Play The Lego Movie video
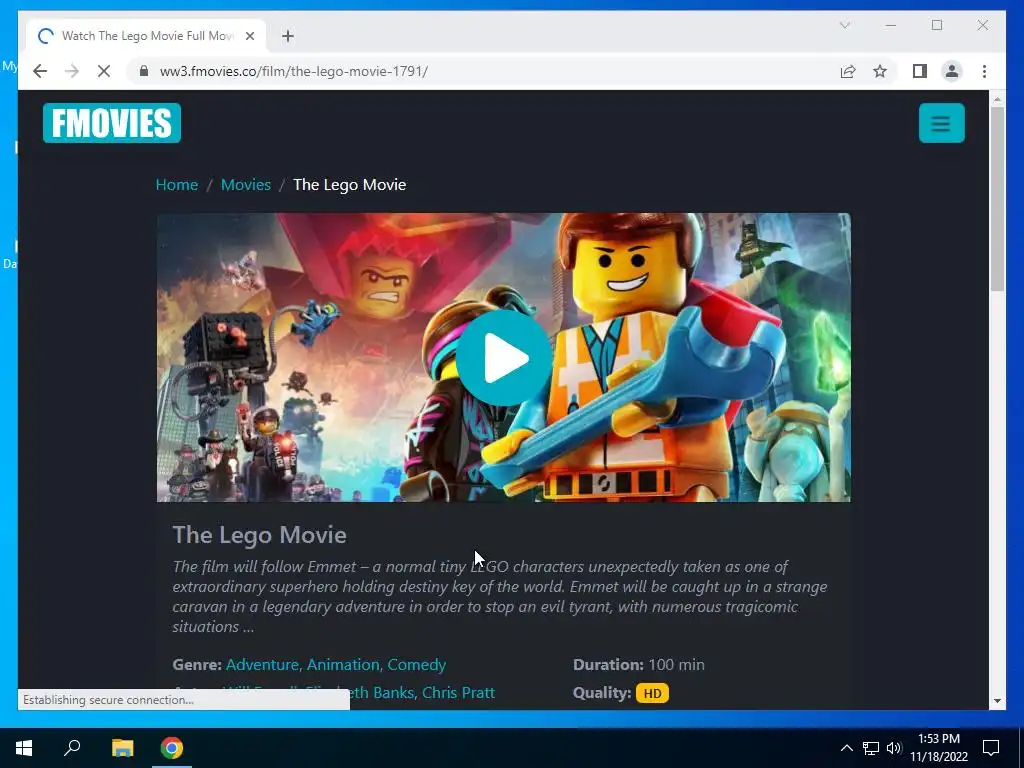This screenshot has height=768, width=1024. pyautogui.click(x=504, y=358)
